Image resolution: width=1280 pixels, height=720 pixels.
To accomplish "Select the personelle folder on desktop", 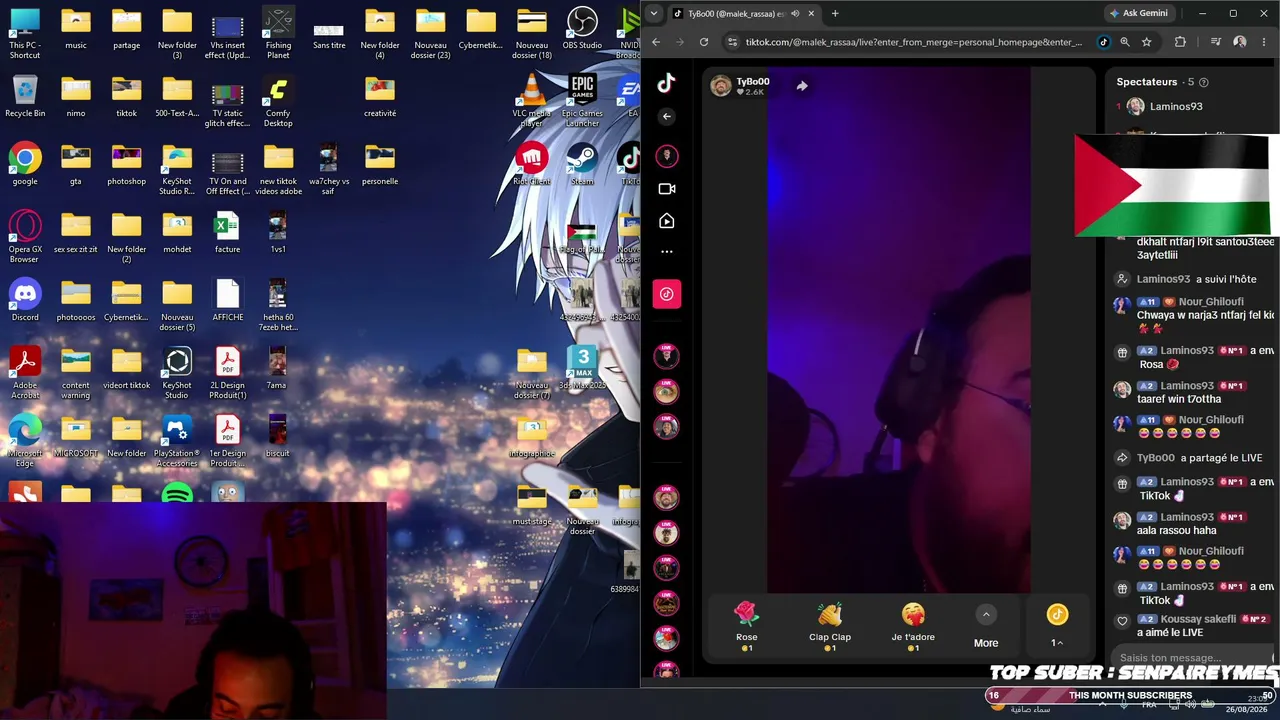I will 380,164.
